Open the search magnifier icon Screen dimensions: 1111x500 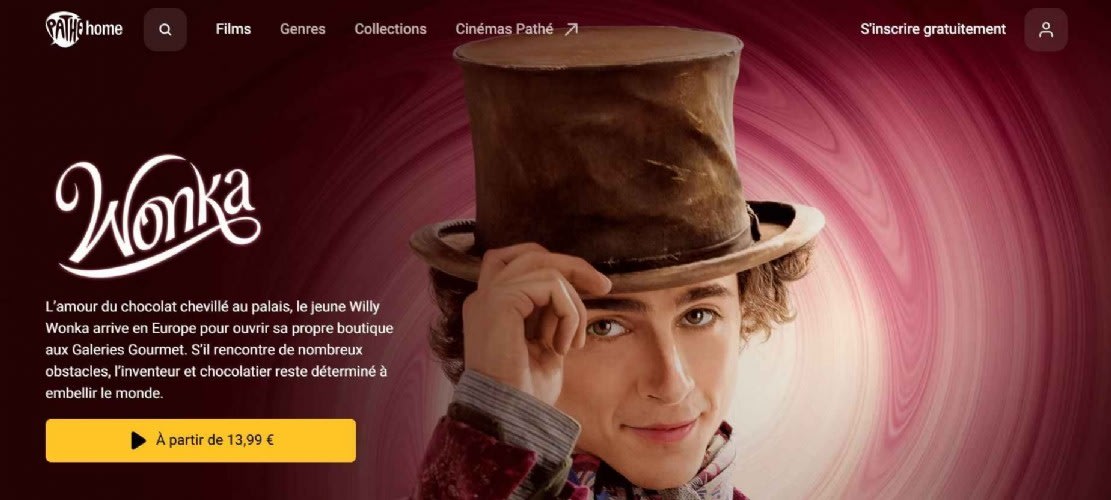click(x=165, y=30)
